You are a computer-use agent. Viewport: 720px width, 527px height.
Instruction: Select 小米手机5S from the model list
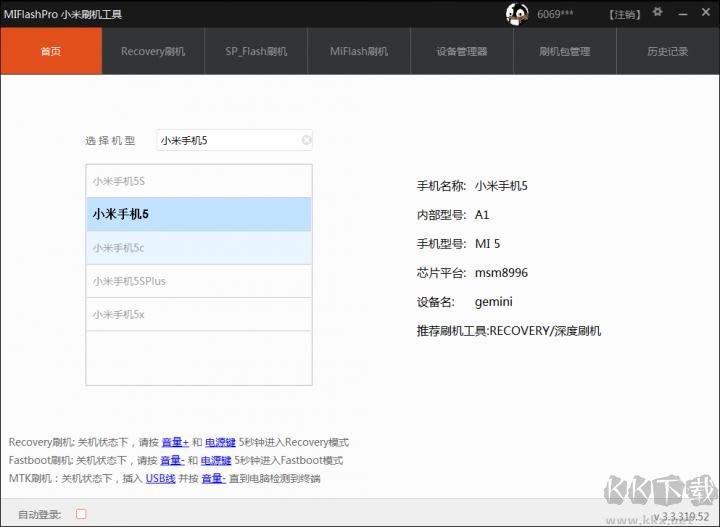coord(198,181)
